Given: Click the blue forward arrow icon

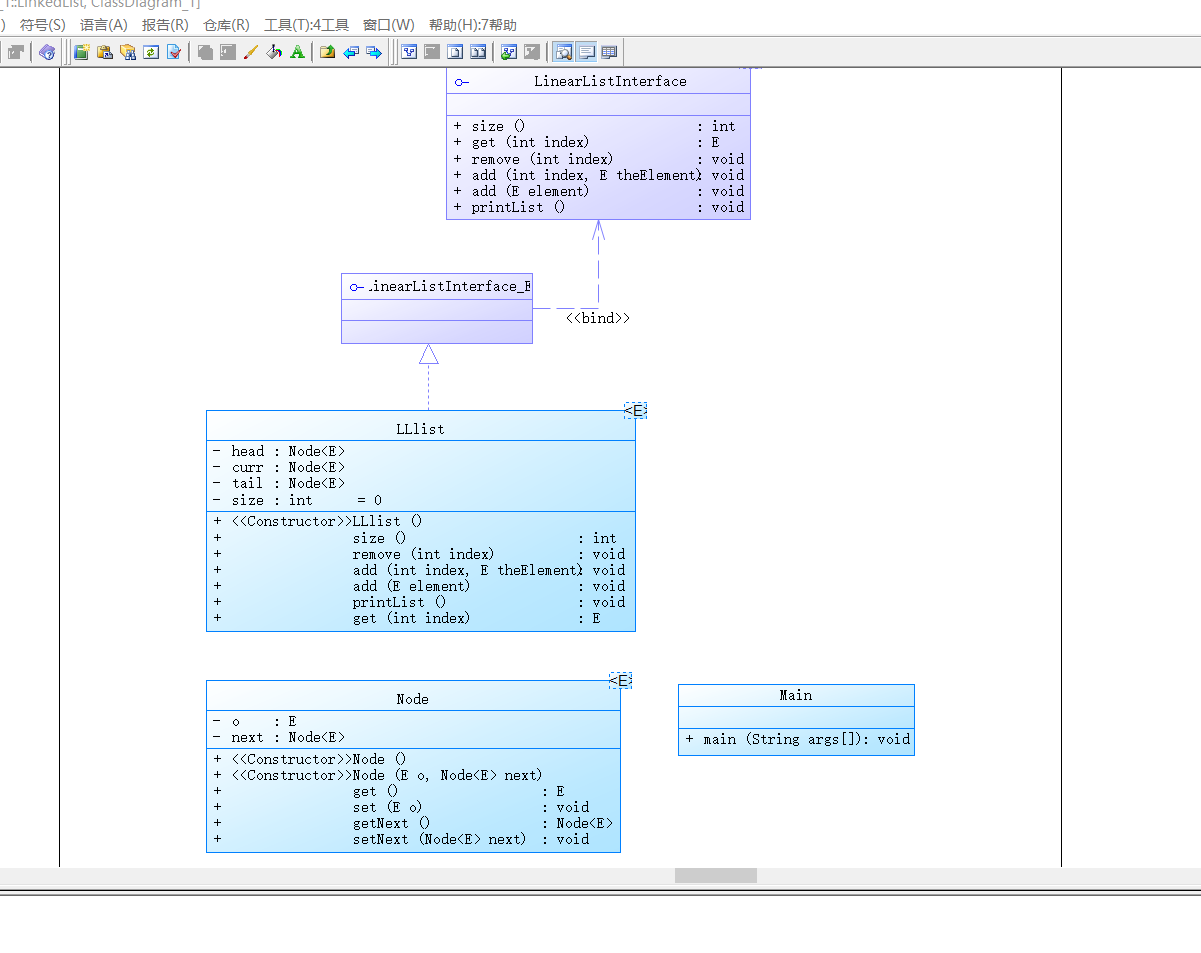Looking at the screenshot, I should pyautogui.click(x=374, y=52).
